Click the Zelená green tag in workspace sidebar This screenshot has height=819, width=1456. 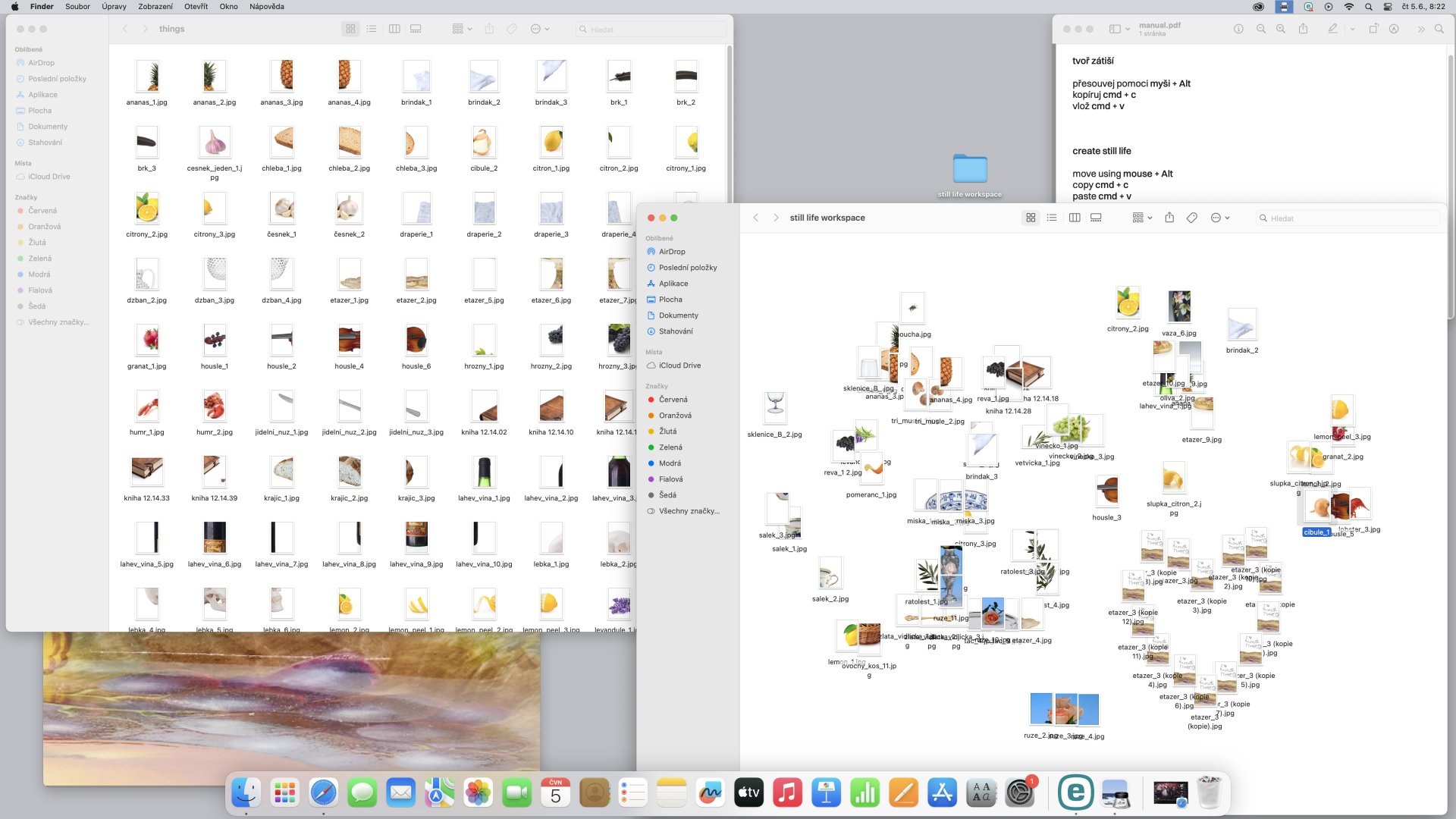pos(670,447)
